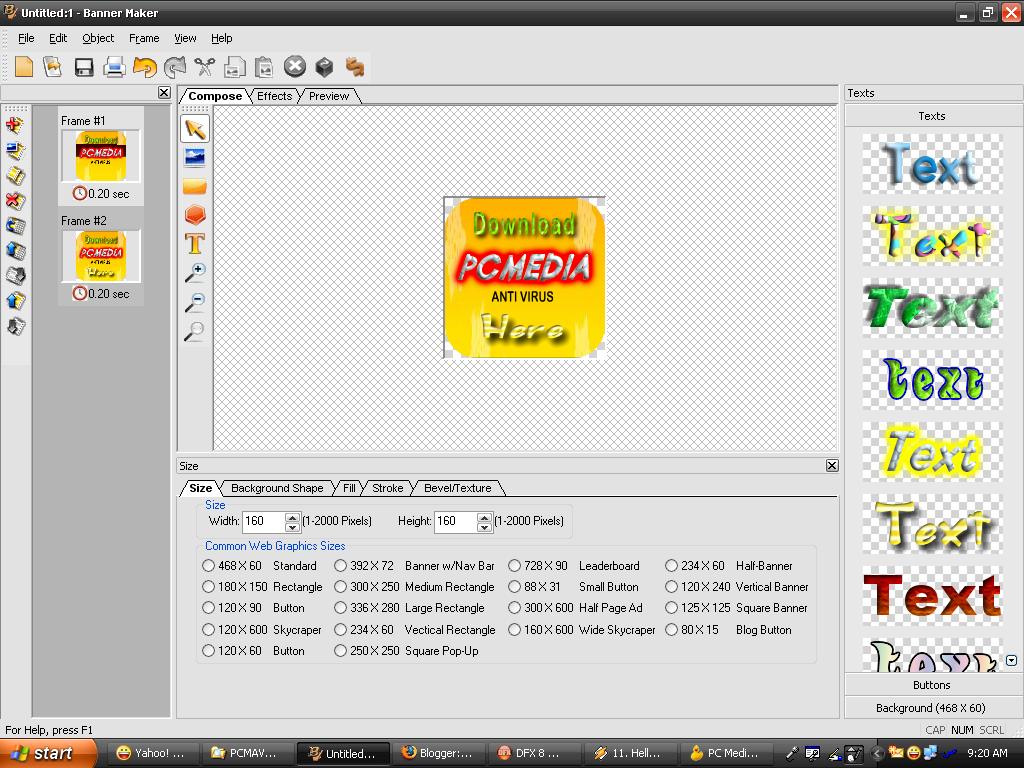This screenshot has width=1024, height=768.
Task: Open the Bevel/Texture tab
Action: (x=457, y=488)
